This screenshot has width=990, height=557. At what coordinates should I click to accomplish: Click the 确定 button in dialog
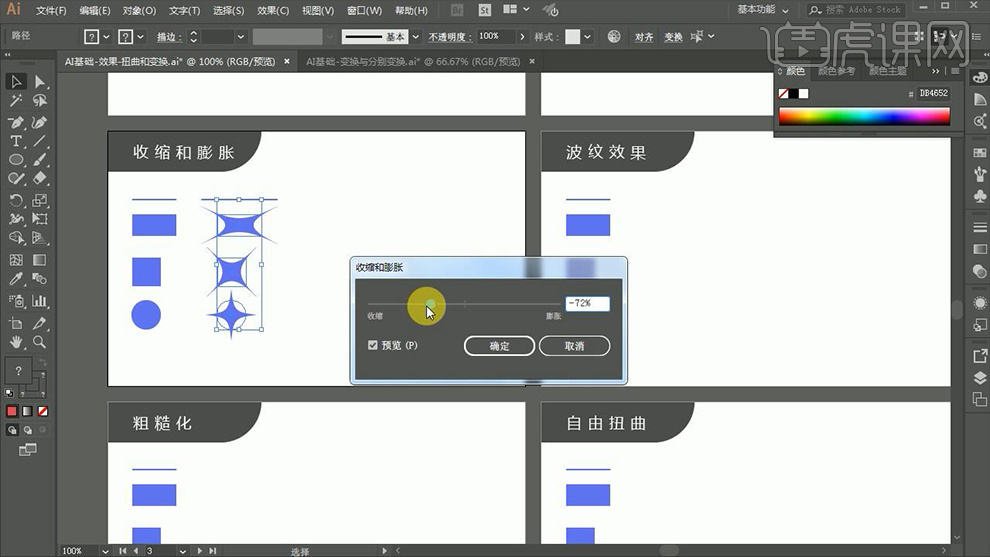499,346
